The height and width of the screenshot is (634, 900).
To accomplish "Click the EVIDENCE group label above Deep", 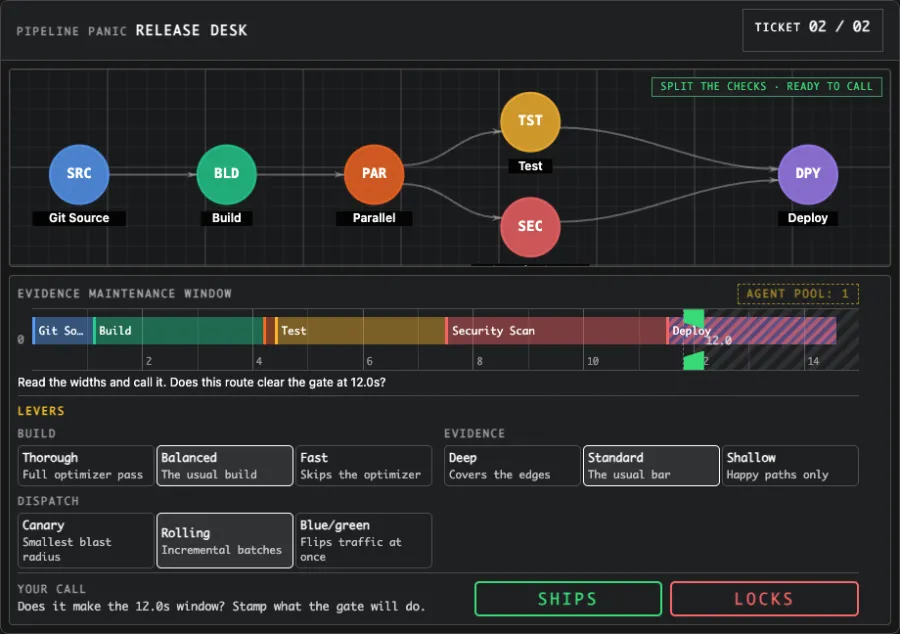I will pyautogui.click(x=474, y=433).
